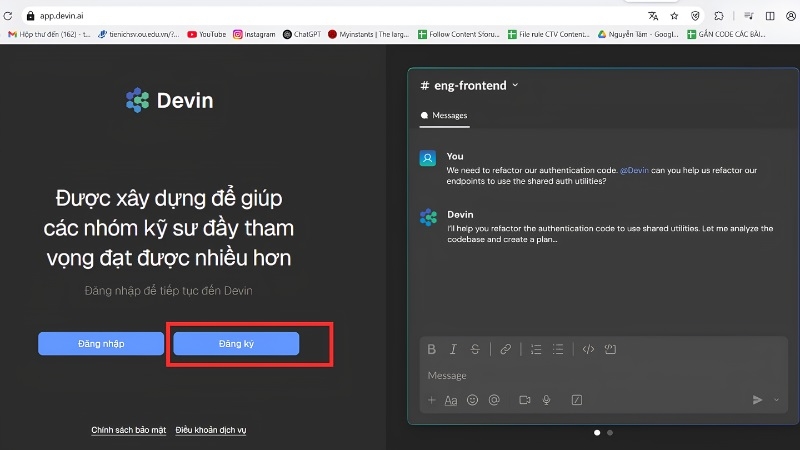Click the @ mention icon
The width and height of the screenshot is (800, 450).
pos(494,400)
